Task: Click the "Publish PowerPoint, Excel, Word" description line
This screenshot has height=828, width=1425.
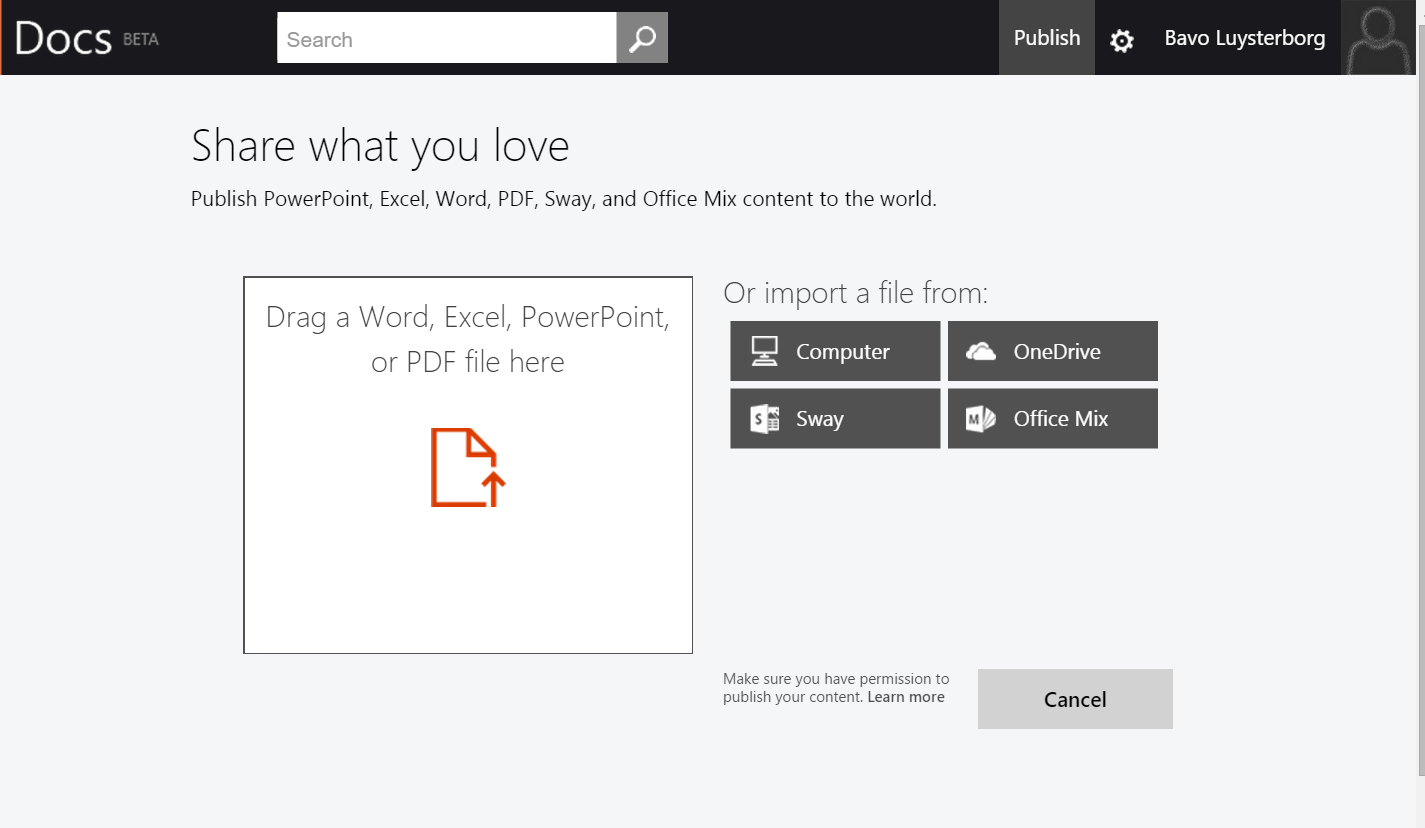Action: pos(564,199)
